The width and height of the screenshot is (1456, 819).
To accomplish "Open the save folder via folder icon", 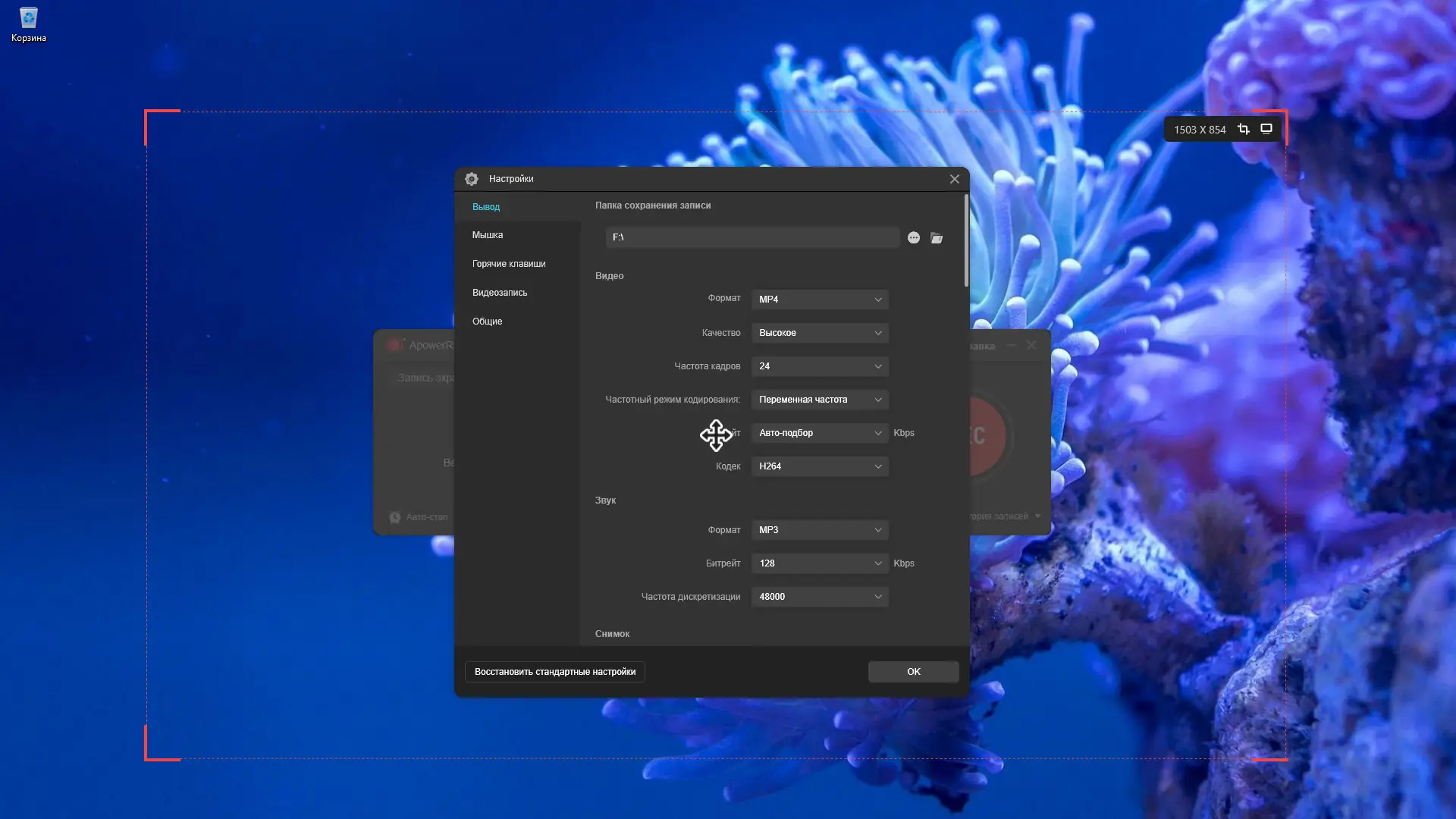I will (937, 238).
